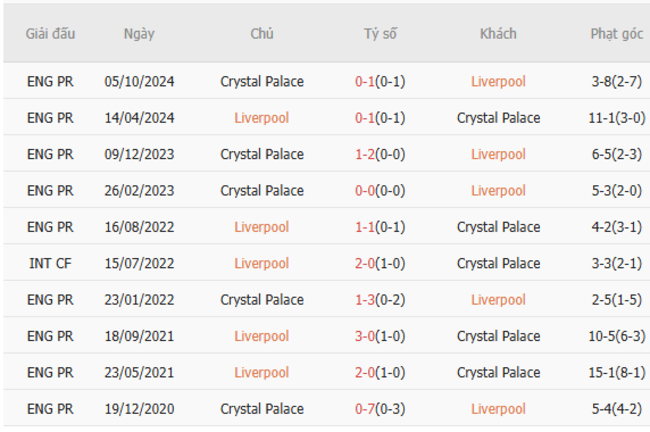This screenshot has height=432, width=650.
Task: Select the "Chủ" column header
Action: tap(262, 33)
